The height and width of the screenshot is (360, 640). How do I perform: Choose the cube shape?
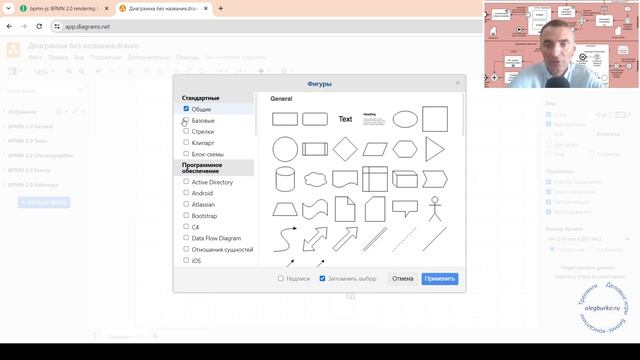coord(405,179)
